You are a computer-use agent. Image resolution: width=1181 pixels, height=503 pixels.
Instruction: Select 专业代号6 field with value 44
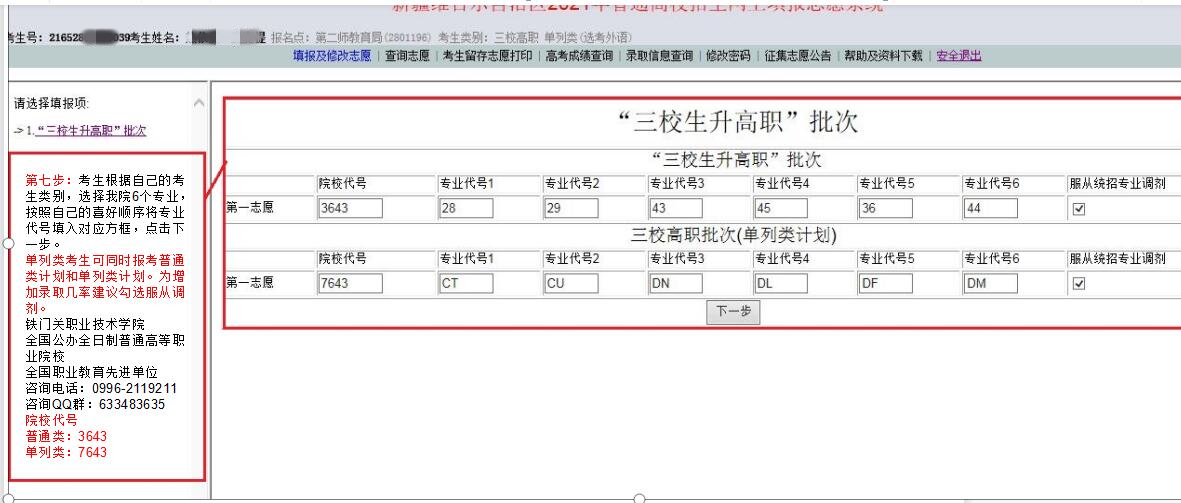(990, 209)
